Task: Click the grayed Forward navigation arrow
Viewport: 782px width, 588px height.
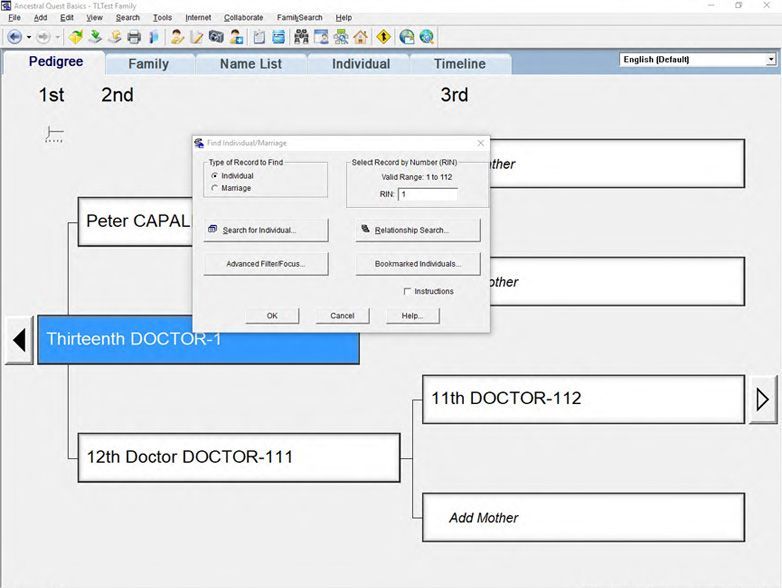Action: coord(43,37)
